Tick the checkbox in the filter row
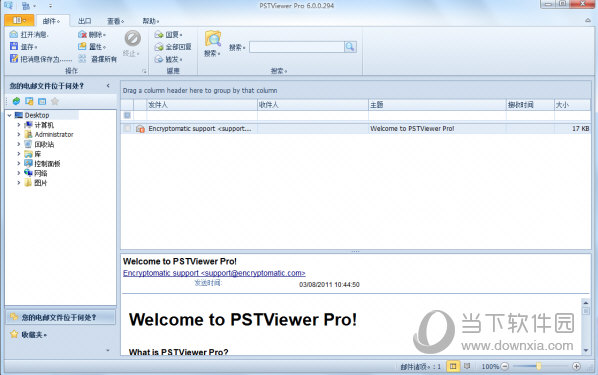 coord(127,115)
